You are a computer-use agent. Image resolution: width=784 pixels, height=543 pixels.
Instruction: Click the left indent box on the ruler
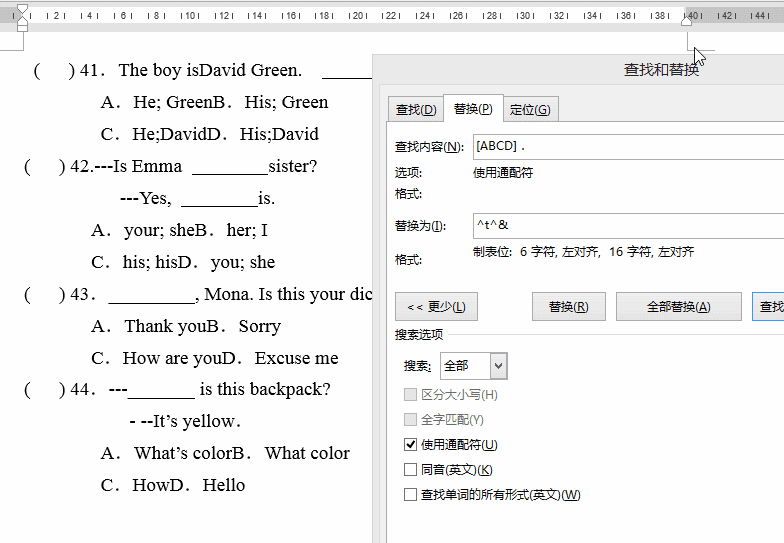(x=22, y=28)
